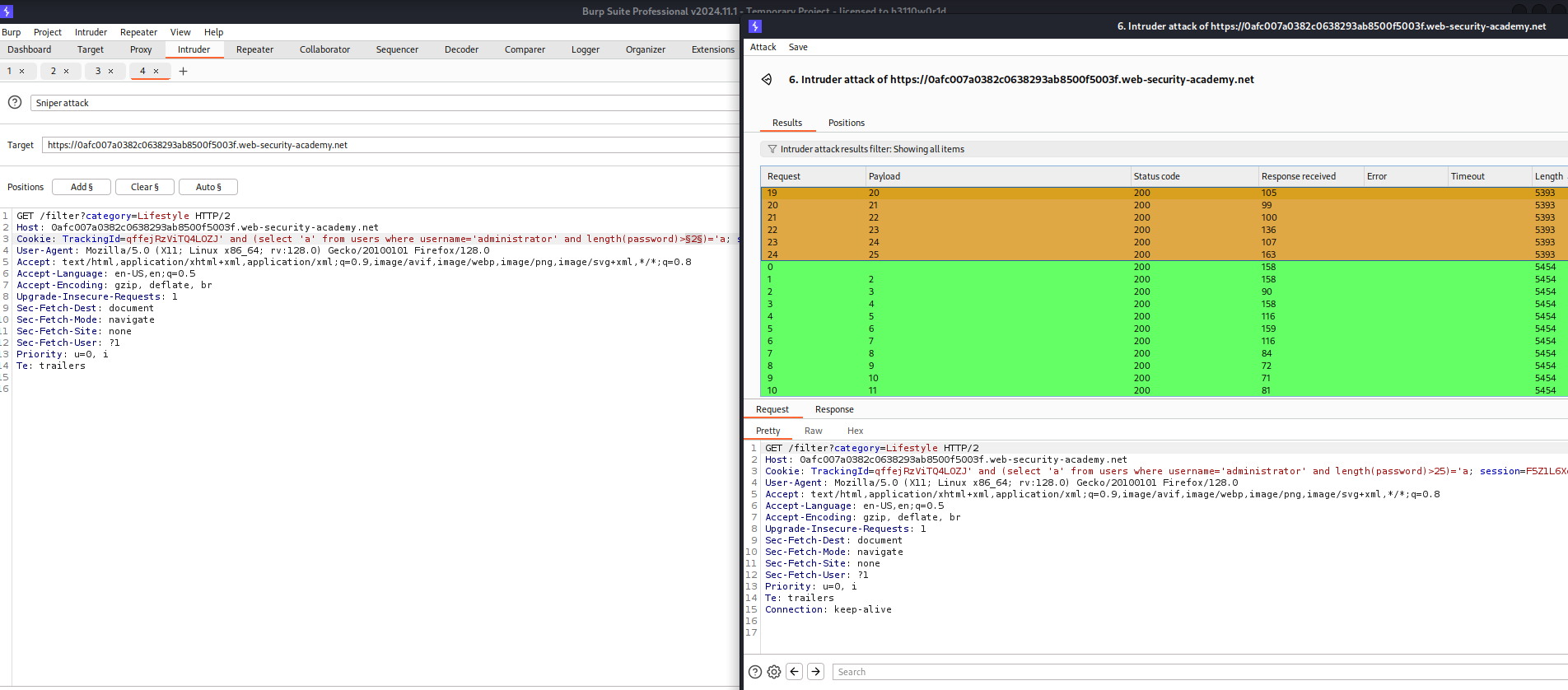Click the Auto § button
Screen dimensions: 1568x690
point(208,187)
